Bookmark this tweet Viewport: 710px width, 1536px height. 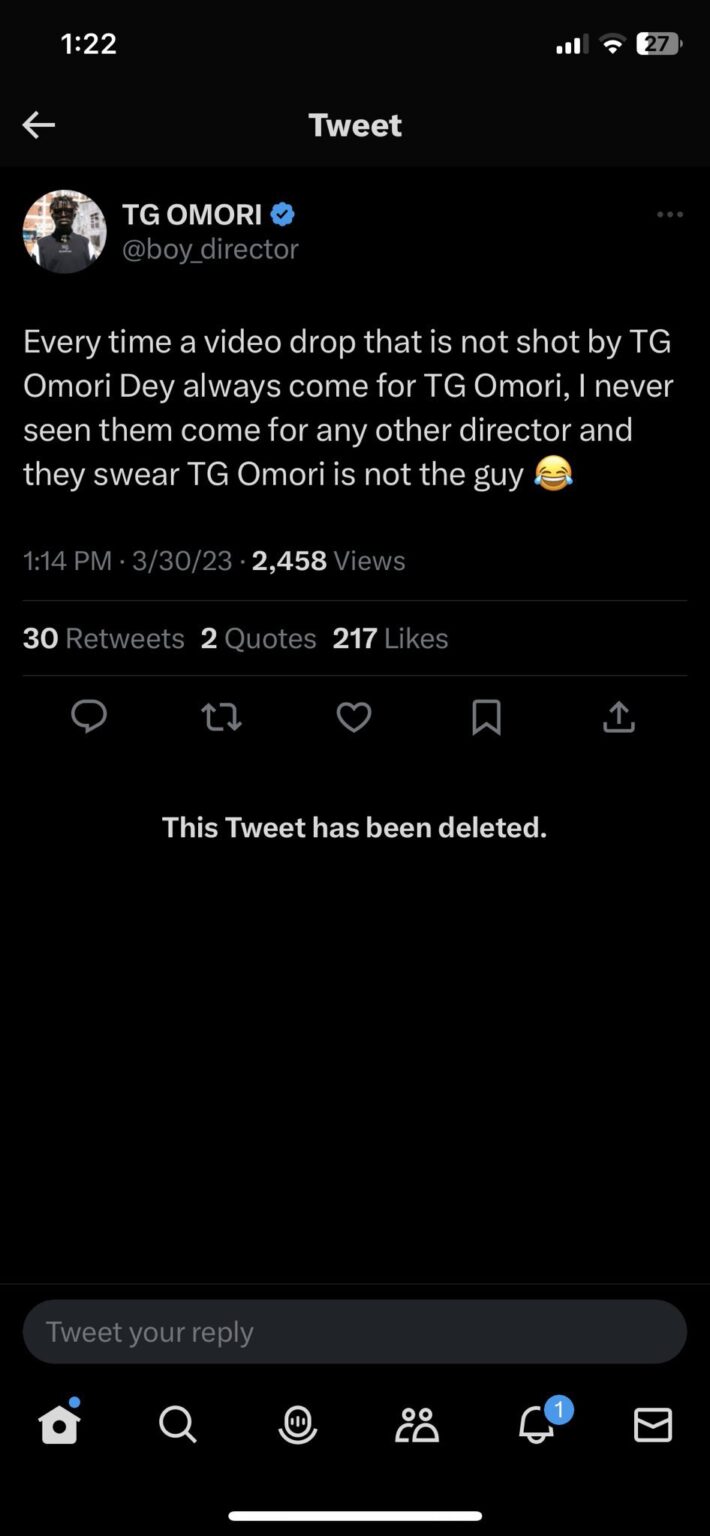(x=486, y=717)
